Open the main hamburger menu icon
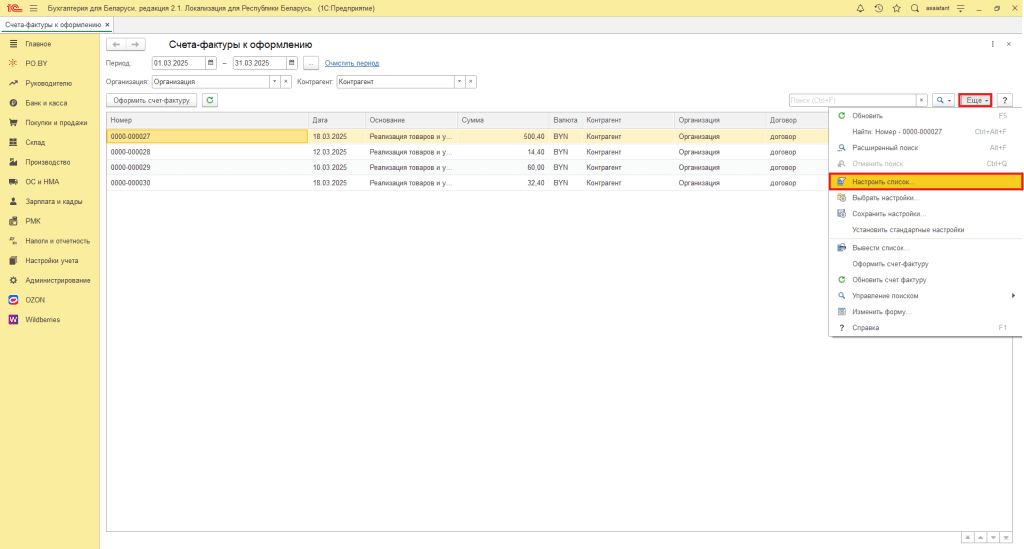1024x549 pixels. point(33,8)
